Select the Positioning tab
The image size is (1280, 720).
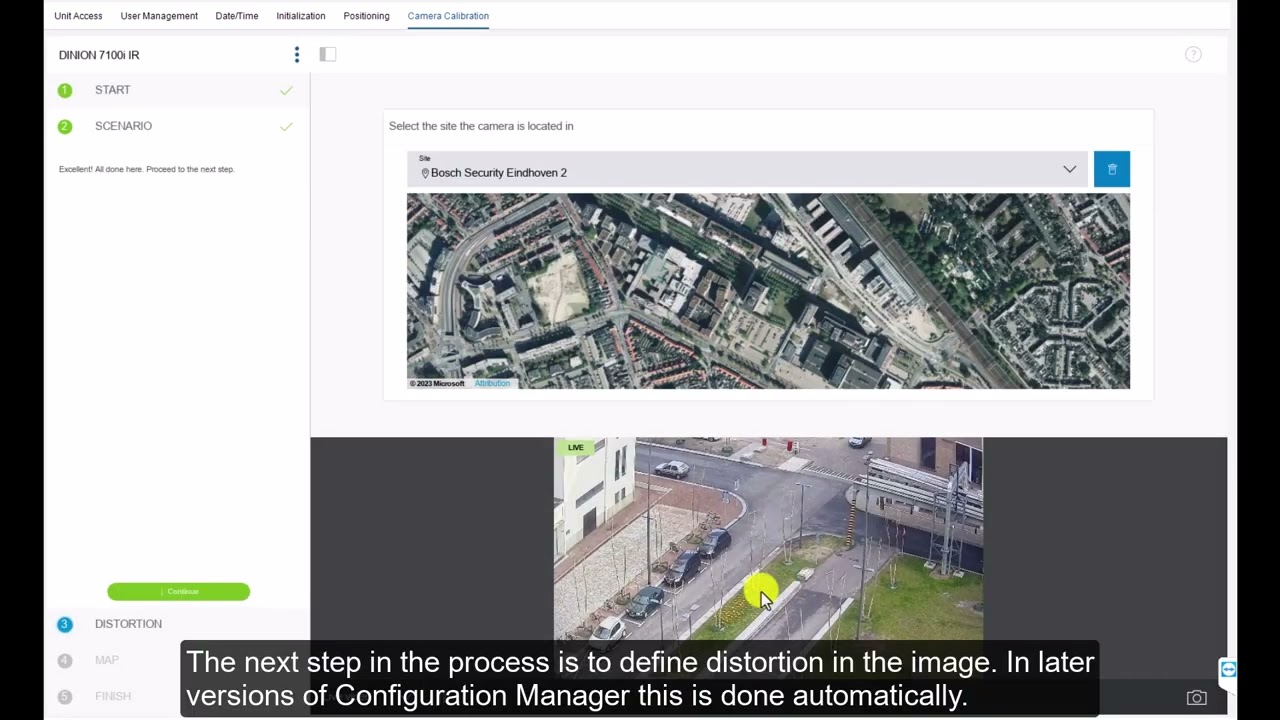tap(366, 16)
